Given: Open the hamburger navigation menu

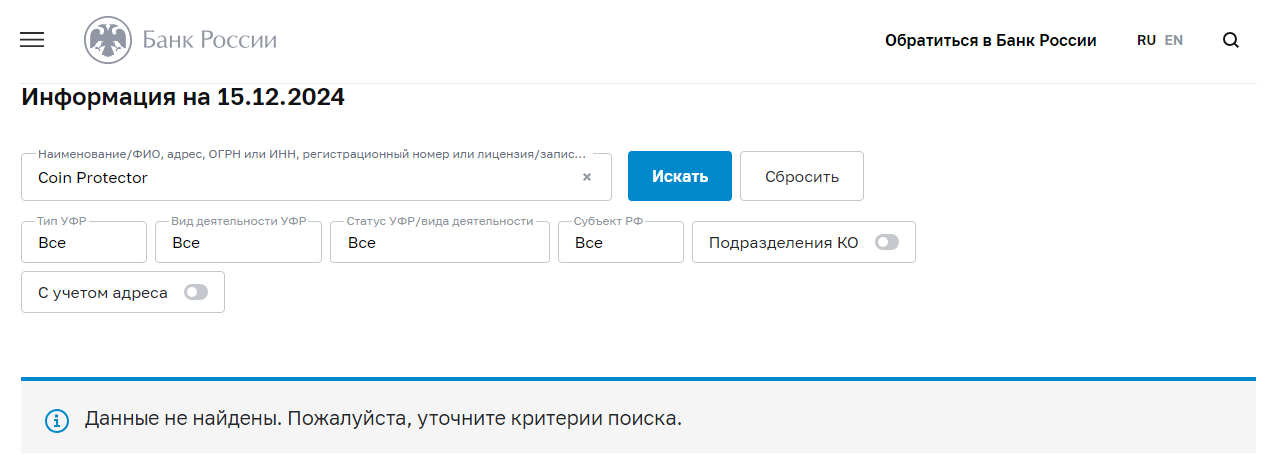Looking at the screenshot, I should tap(32, 40).
